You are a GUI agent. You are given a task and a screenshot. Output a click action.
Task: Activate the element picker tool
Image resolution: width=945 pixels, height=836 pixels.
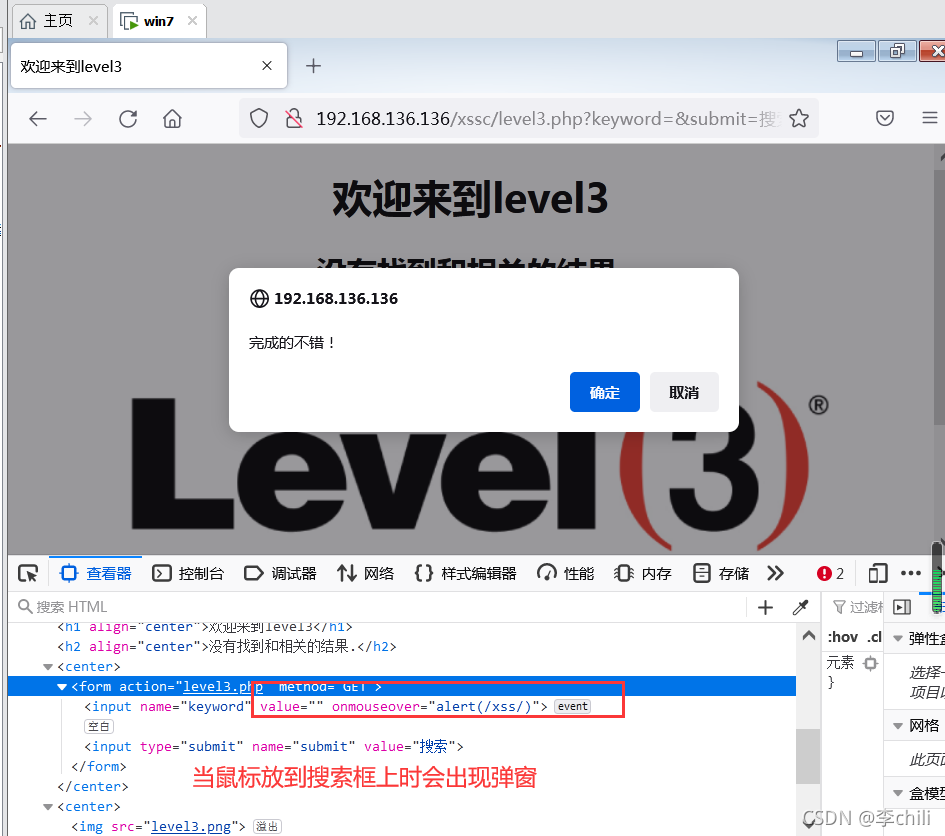tap(28, 573)
